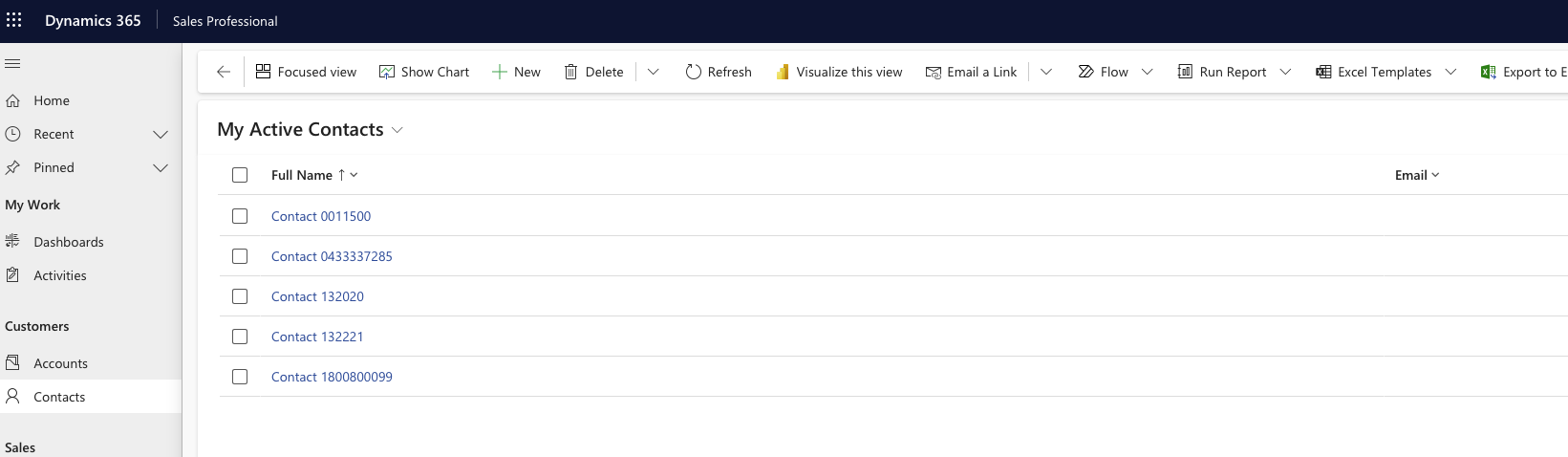The height and width of the screenshot is (457, 1568).
Task: Open the Run Report dropdown chevron
Action: click(1285, 72)
